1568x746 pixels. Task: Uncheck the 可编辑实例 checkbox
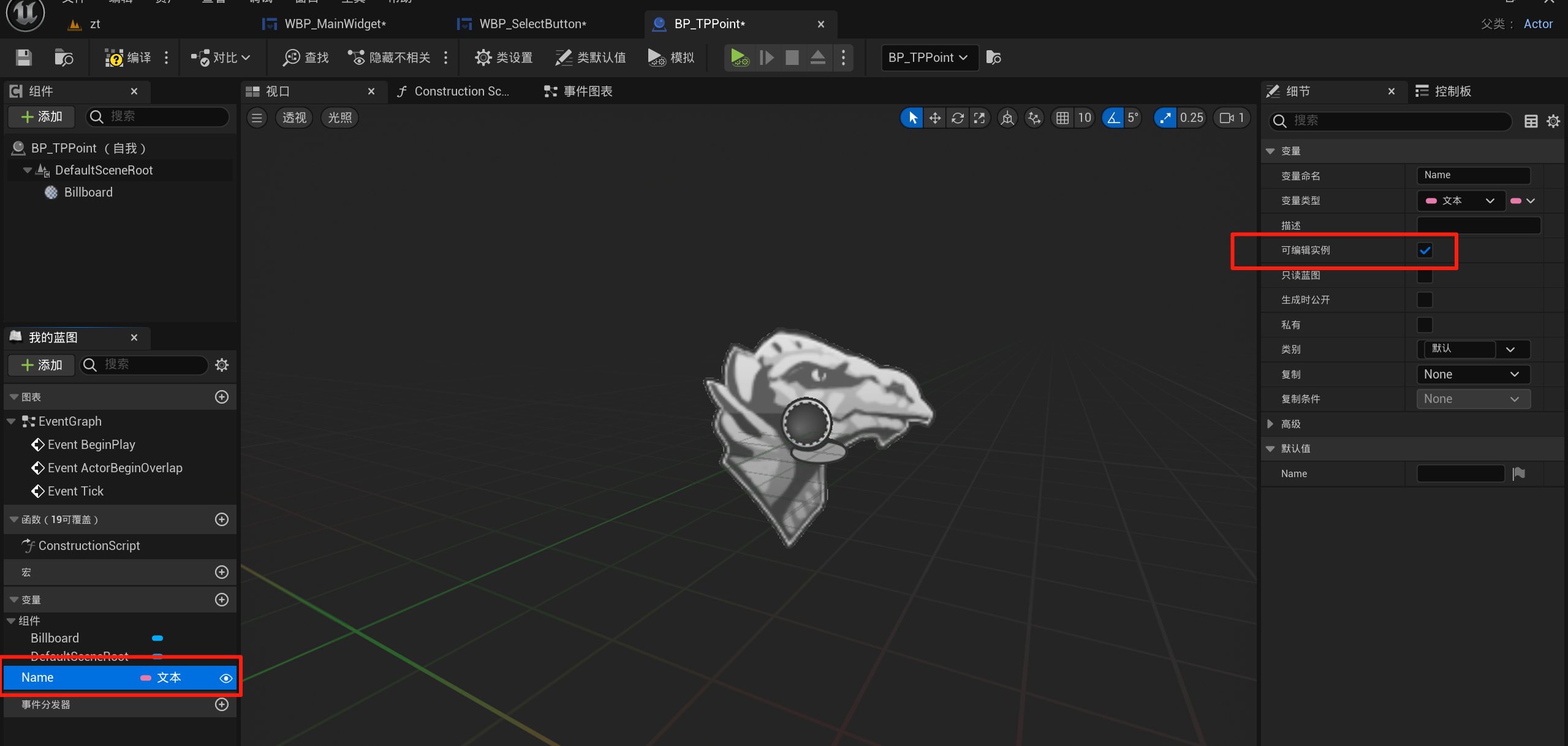point(1425,251)
